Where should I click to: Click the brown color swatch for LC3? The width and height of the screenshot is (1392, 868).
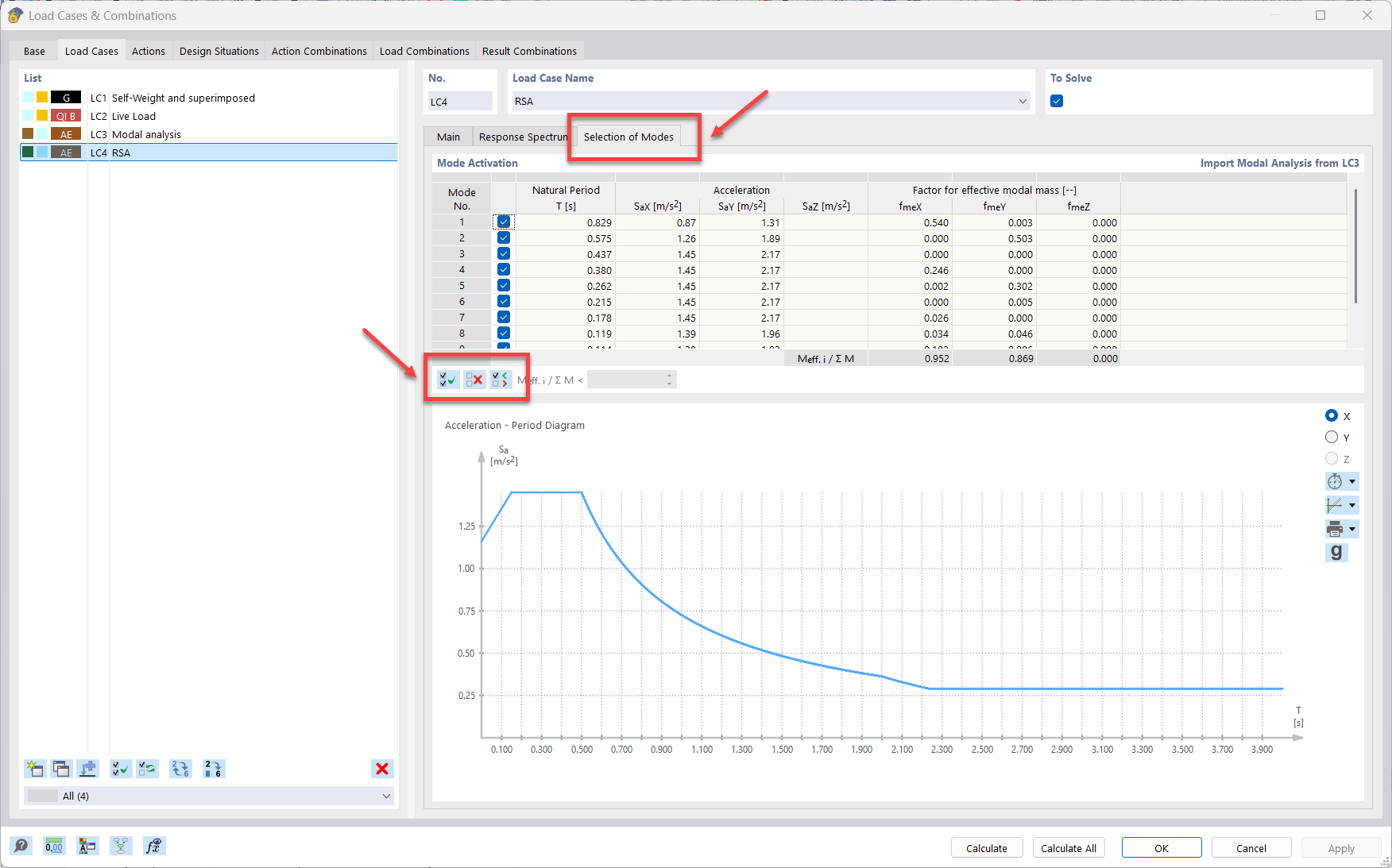tap(29, 134)
